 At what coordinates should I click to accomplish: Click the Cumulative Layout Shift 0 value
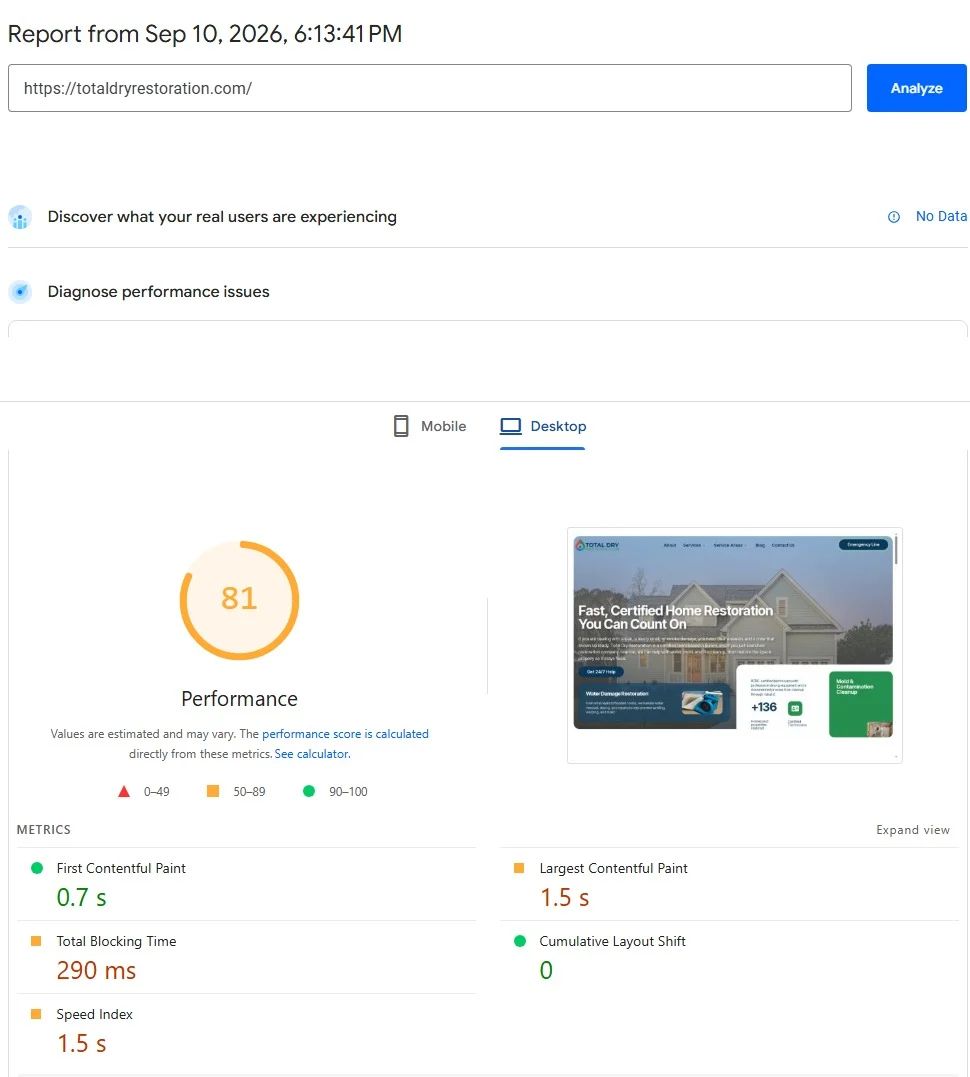point(546,971)
